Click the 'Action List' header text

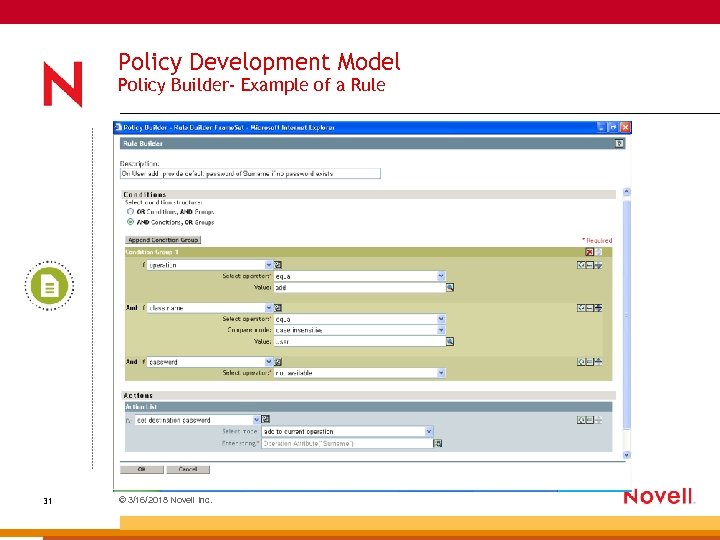[141, 407]
